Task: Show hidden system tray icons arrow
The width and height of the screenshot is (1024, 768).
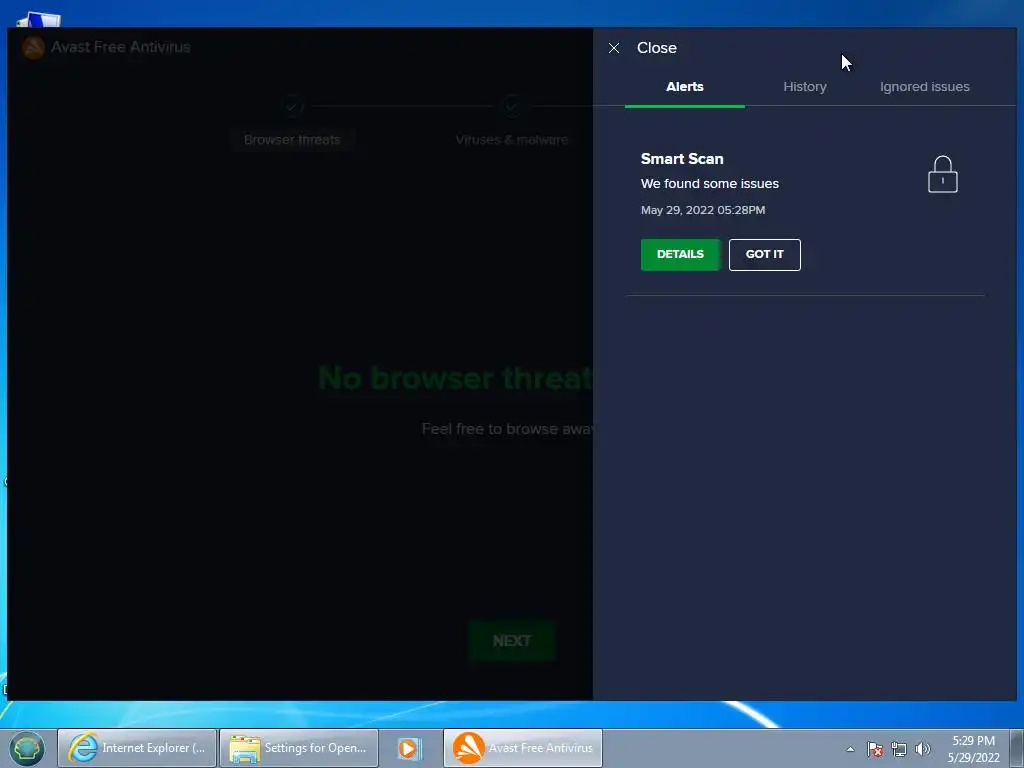Action: [x=850, y=749]
